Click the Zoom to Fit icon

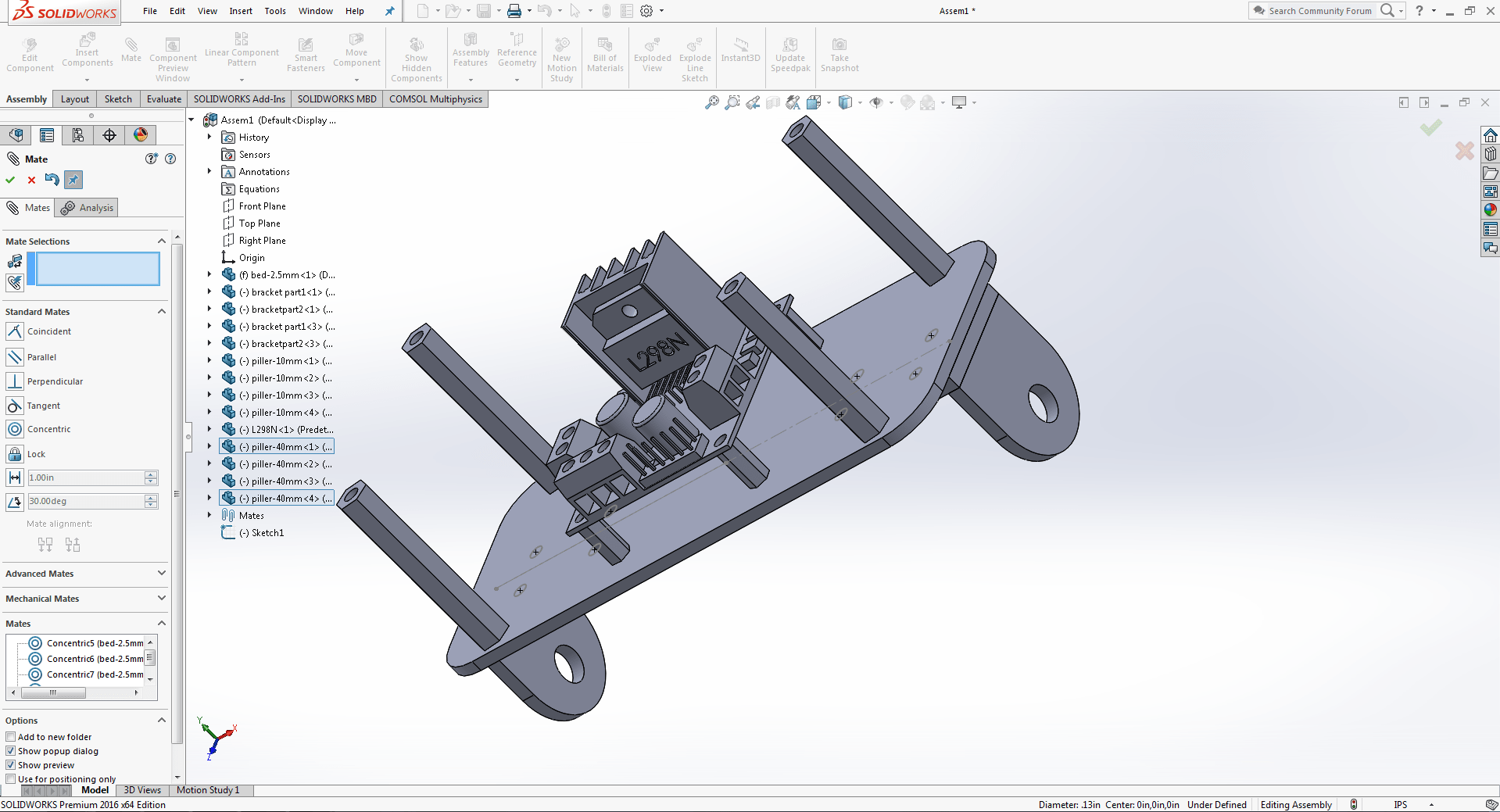pos(711,102)
